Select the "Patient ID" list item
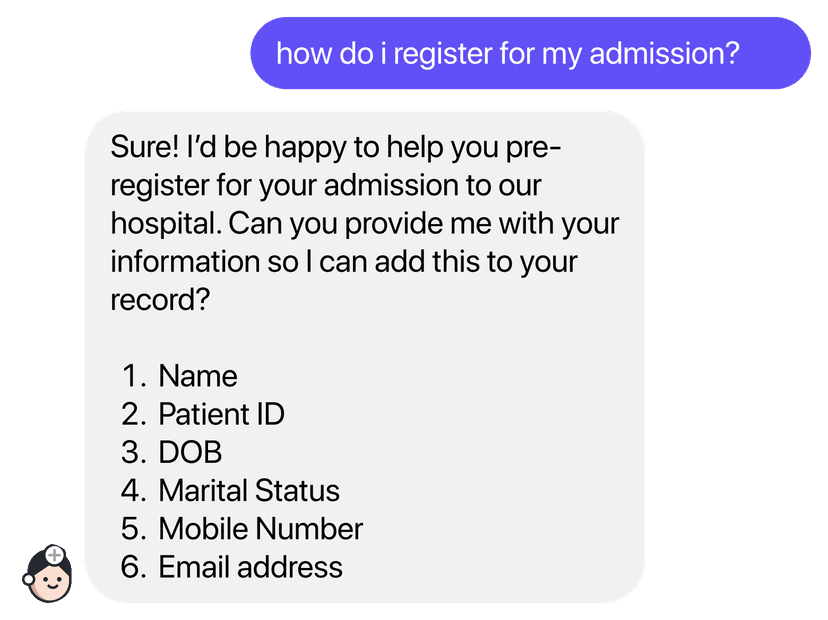Viewport: 828px width, 620px height. tap(221, 414)
